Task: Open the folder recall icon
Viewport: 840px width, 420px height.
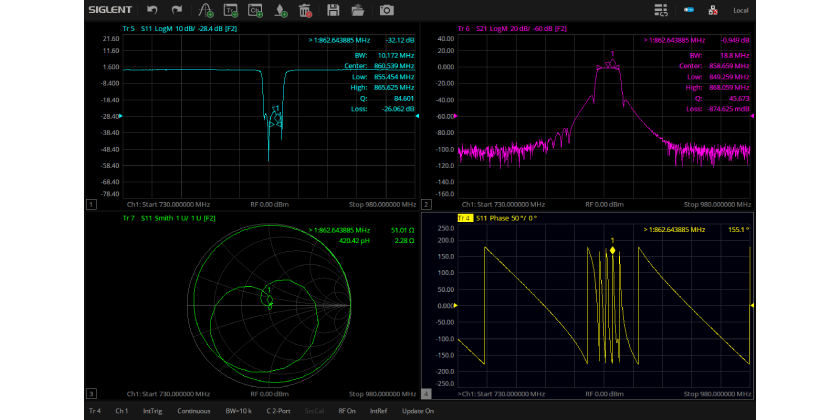Action: (x=358, y=10)
